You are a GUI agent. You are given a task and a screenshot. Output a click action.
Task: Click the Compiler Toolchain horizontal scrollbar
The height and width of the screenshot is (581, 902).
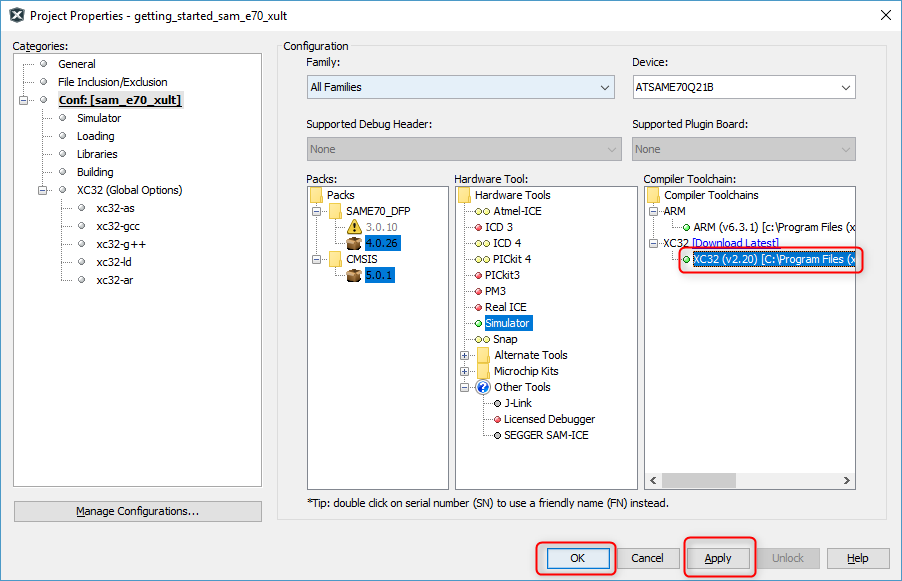(750, 482)
